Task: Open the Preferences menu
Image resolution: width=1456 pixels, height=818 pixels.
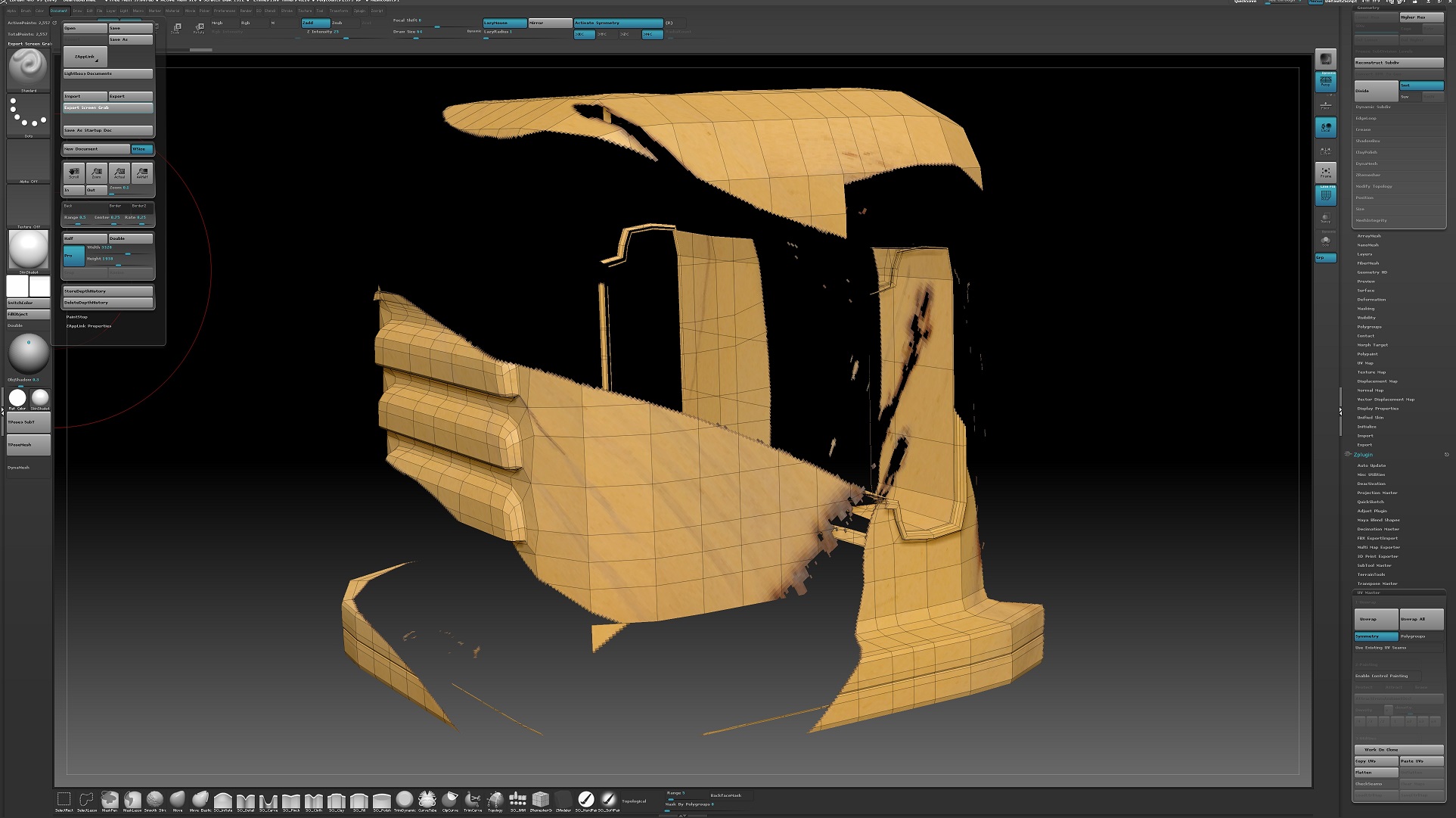Action: 225,11
